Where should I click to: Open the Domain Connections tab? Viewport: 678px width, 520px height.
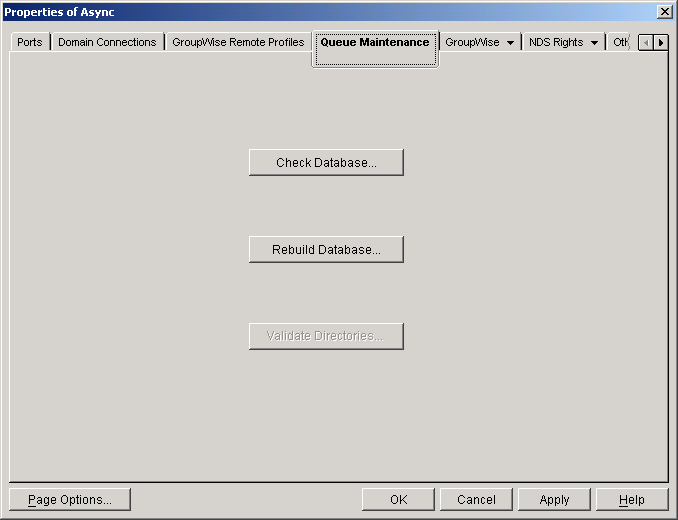(x=107, y=42)
